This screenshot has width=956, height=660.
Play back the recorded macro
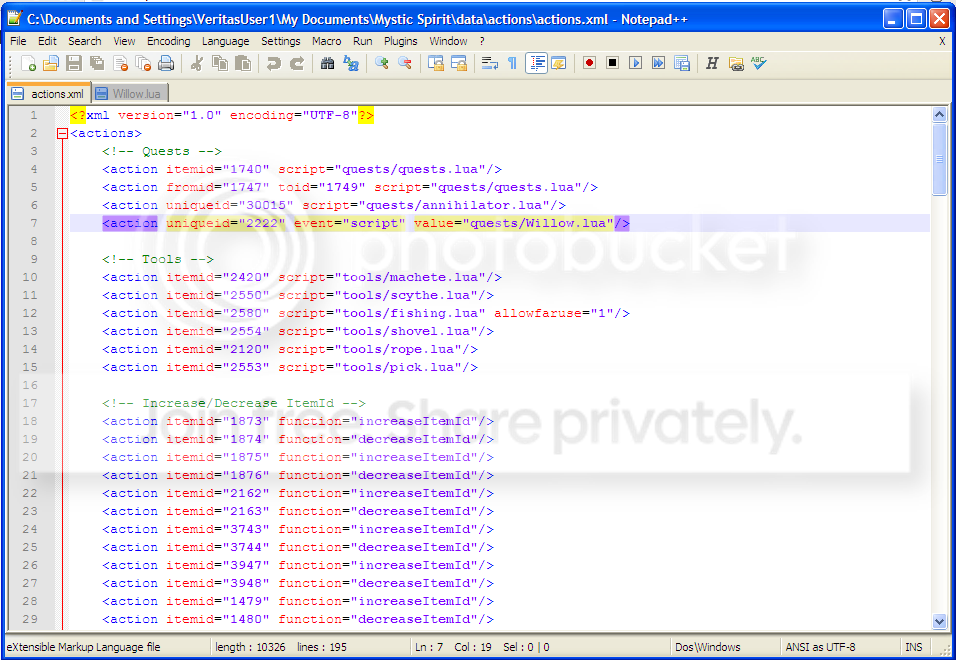[635, 63]
